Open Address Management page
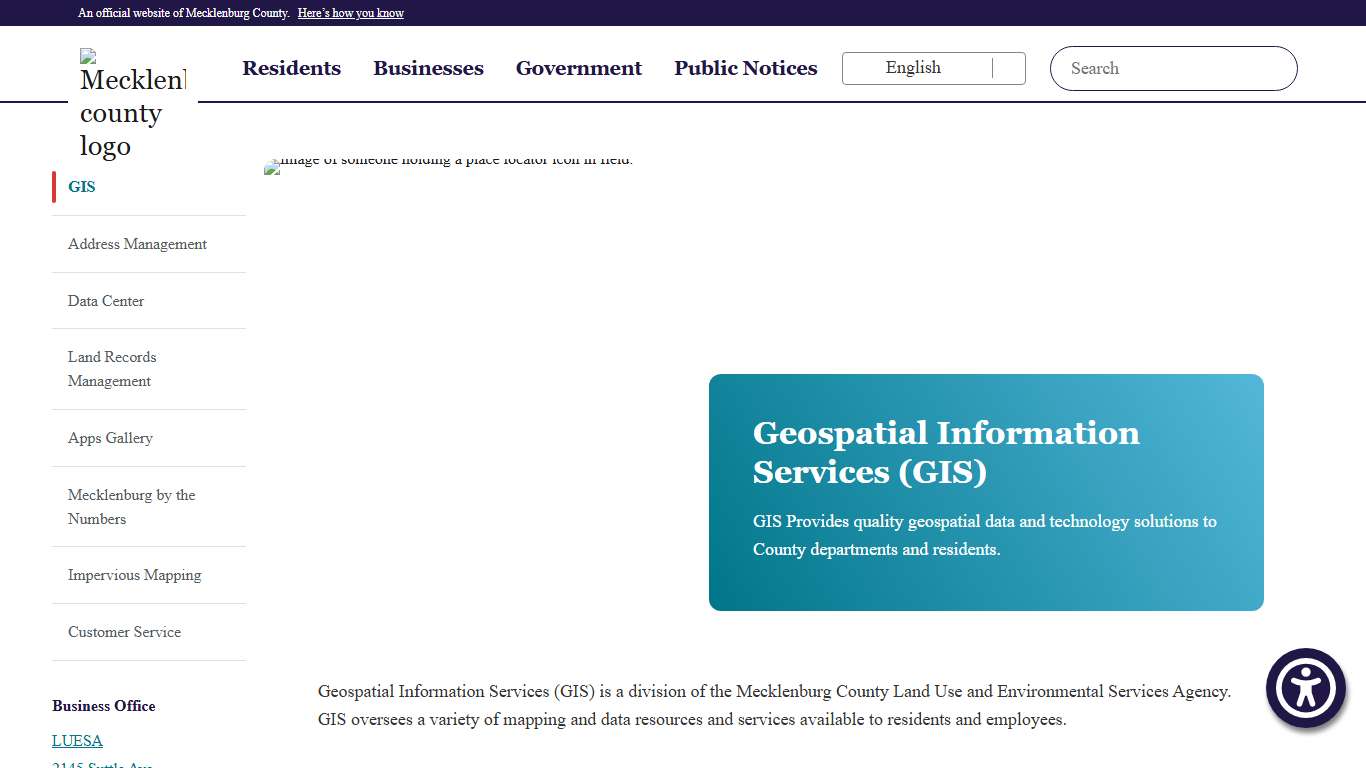 click(137, 244)
